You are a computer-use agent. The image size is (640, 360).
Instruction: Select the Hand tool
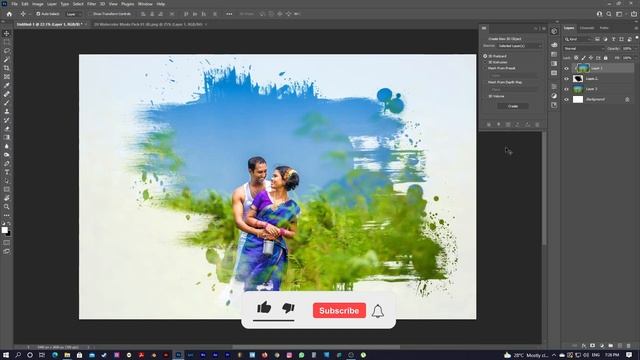tap(7, 198)
